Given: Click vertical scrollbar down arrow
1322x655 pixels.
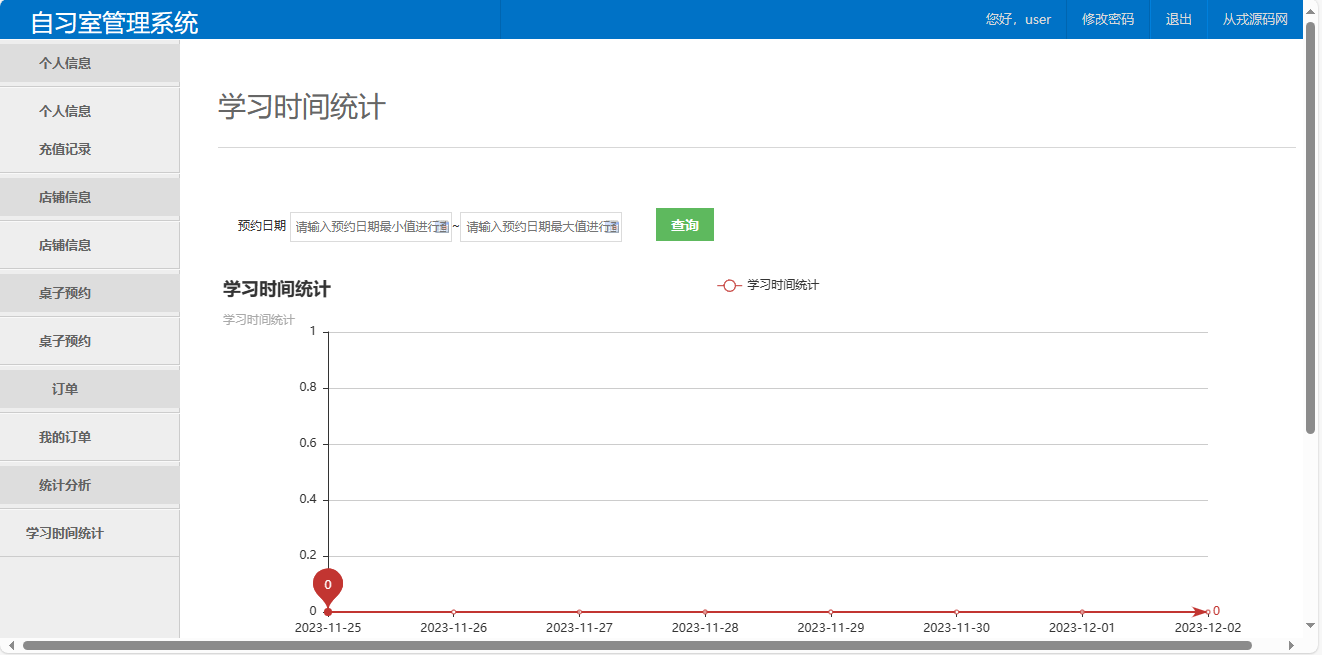Looking at the screenshot, I should click(1310, 625).
